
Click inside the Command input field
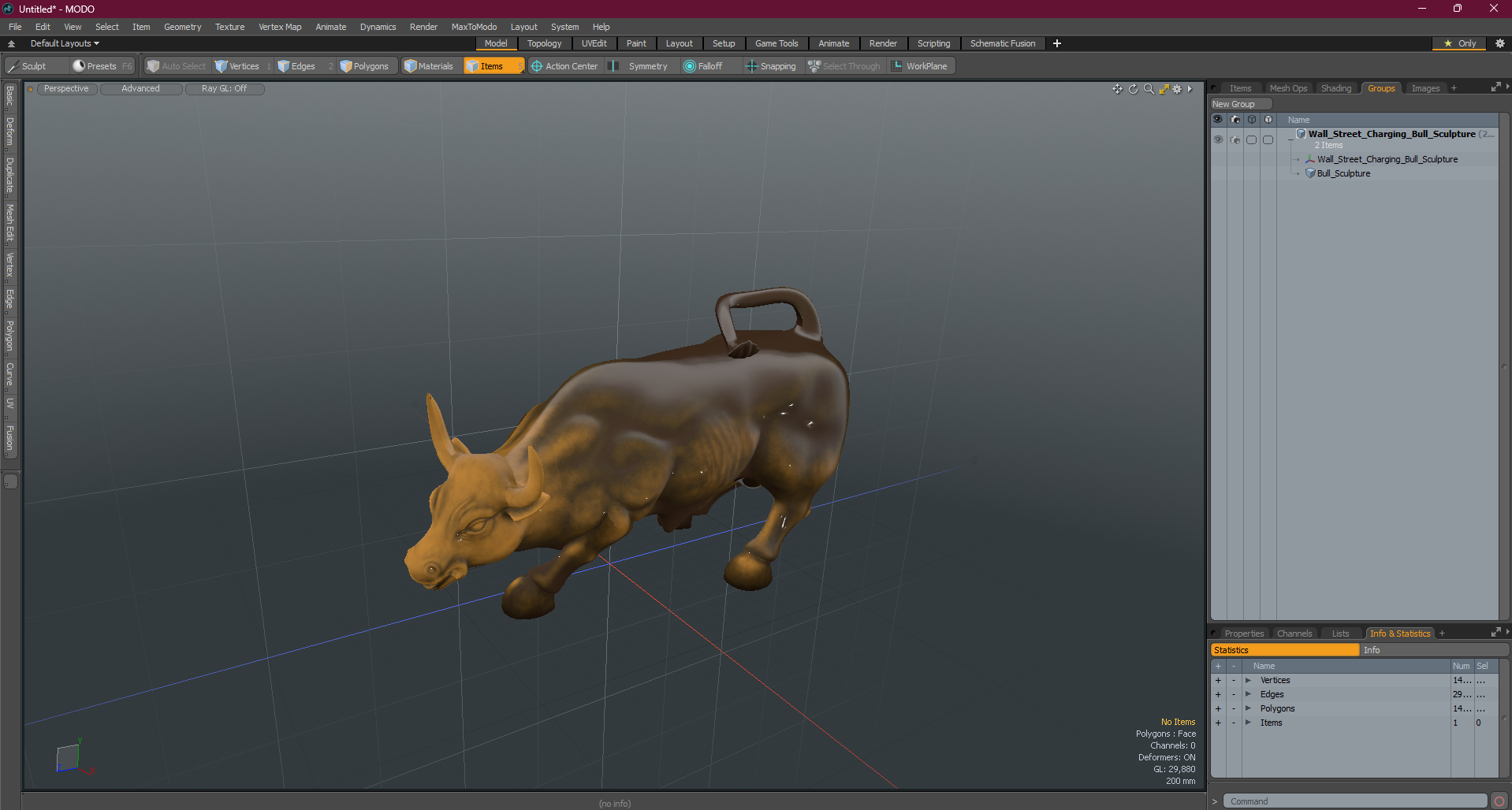(x=1356, y=801)
